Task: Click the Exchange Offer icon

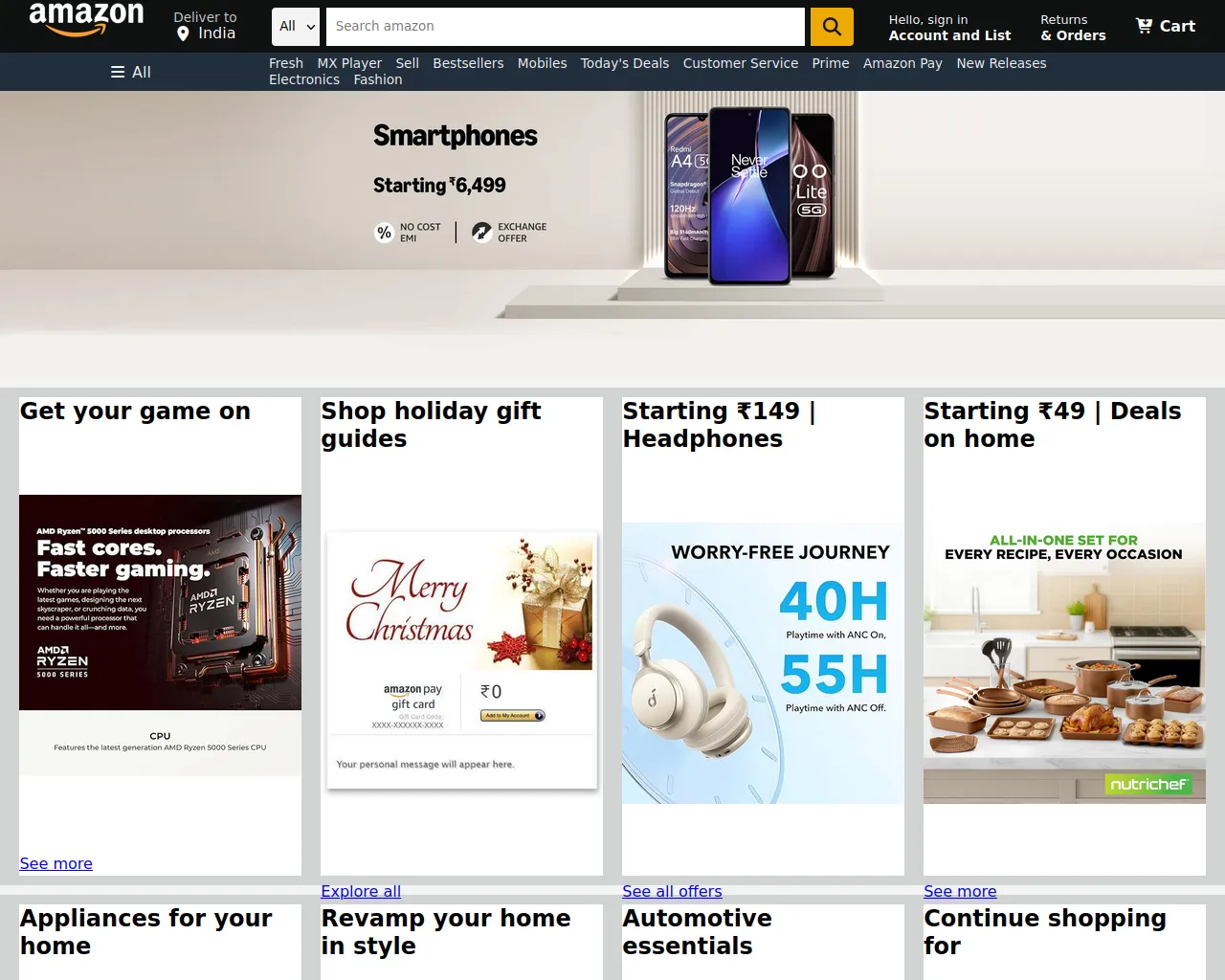Action: (481, 233)
